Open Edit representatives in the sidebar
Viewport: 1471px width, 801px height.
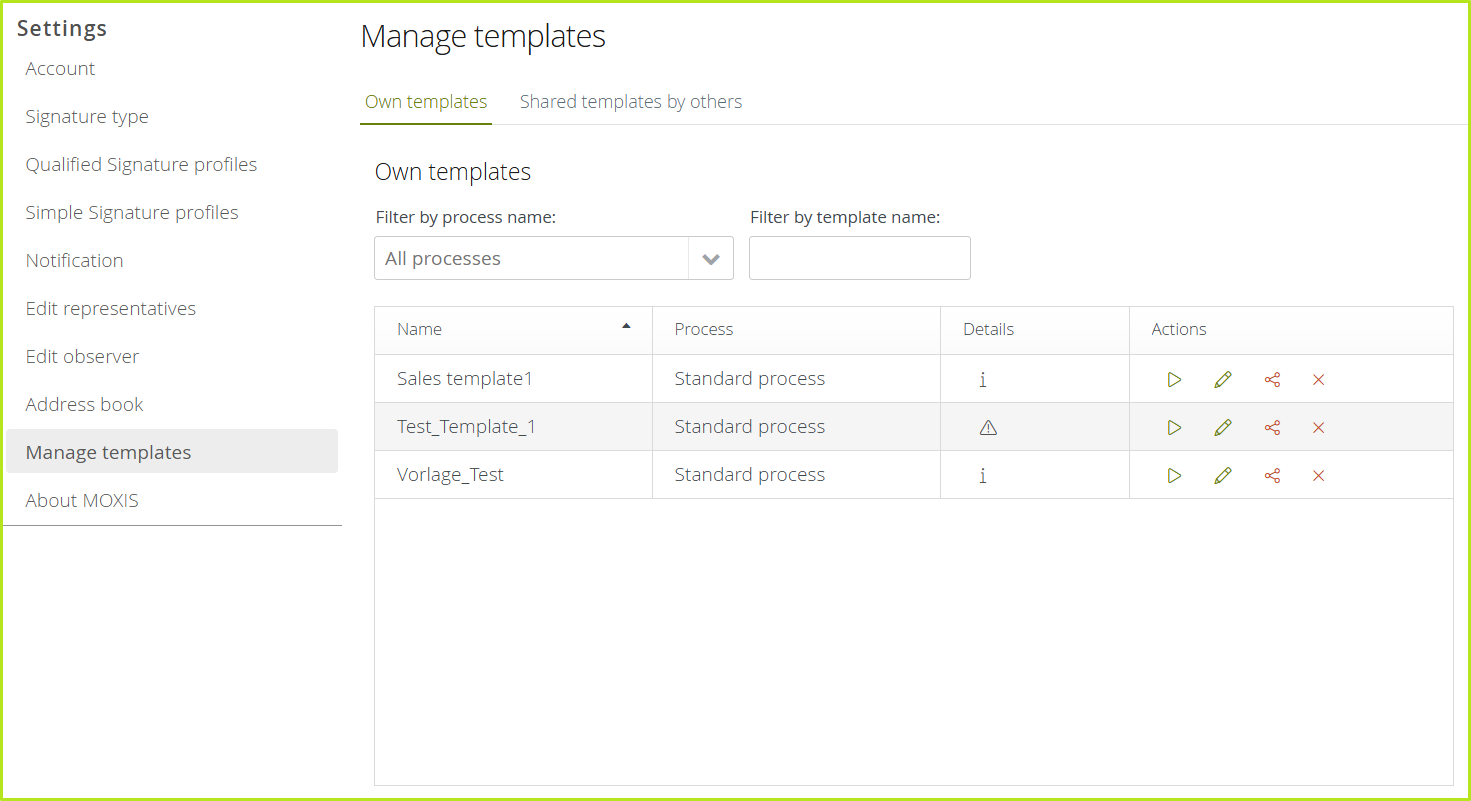pyautogui.click(x=110, y=308)
